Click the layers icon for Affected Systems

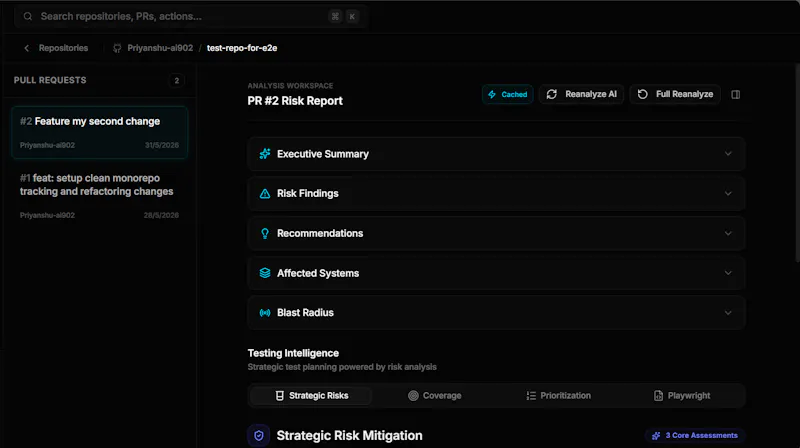point(265,273)
